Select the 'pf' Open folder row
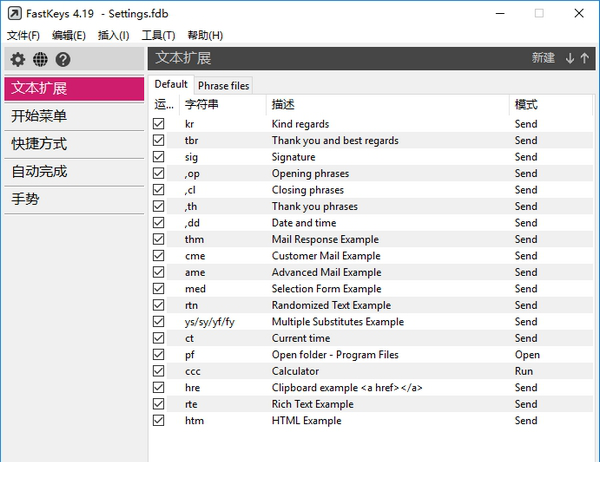Image resolution: width=600 pixels, height=480 pixels. point(334,355)
